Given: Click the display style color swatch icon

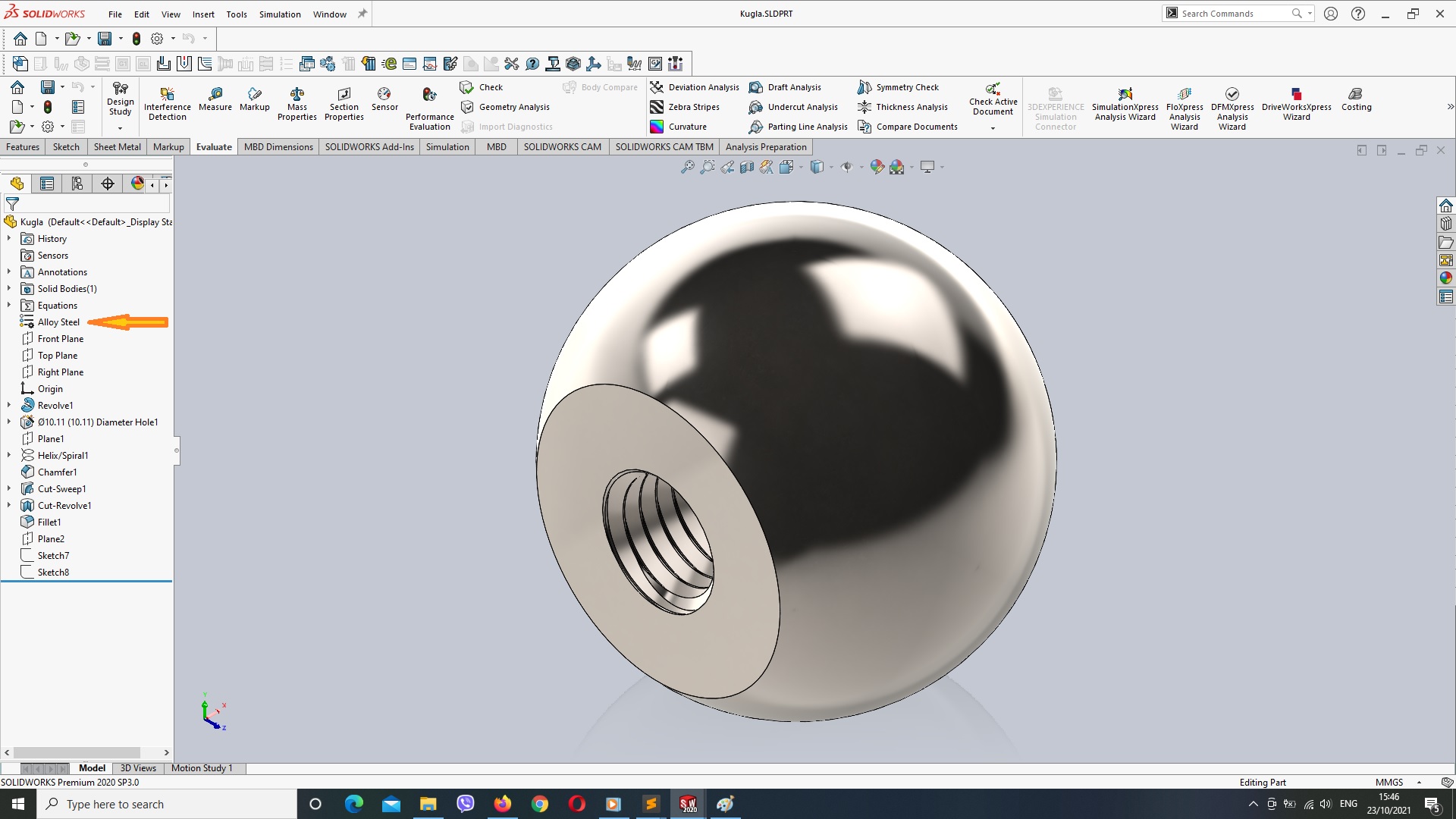Looking at the screenshot, I should click(x=138, y=183).
